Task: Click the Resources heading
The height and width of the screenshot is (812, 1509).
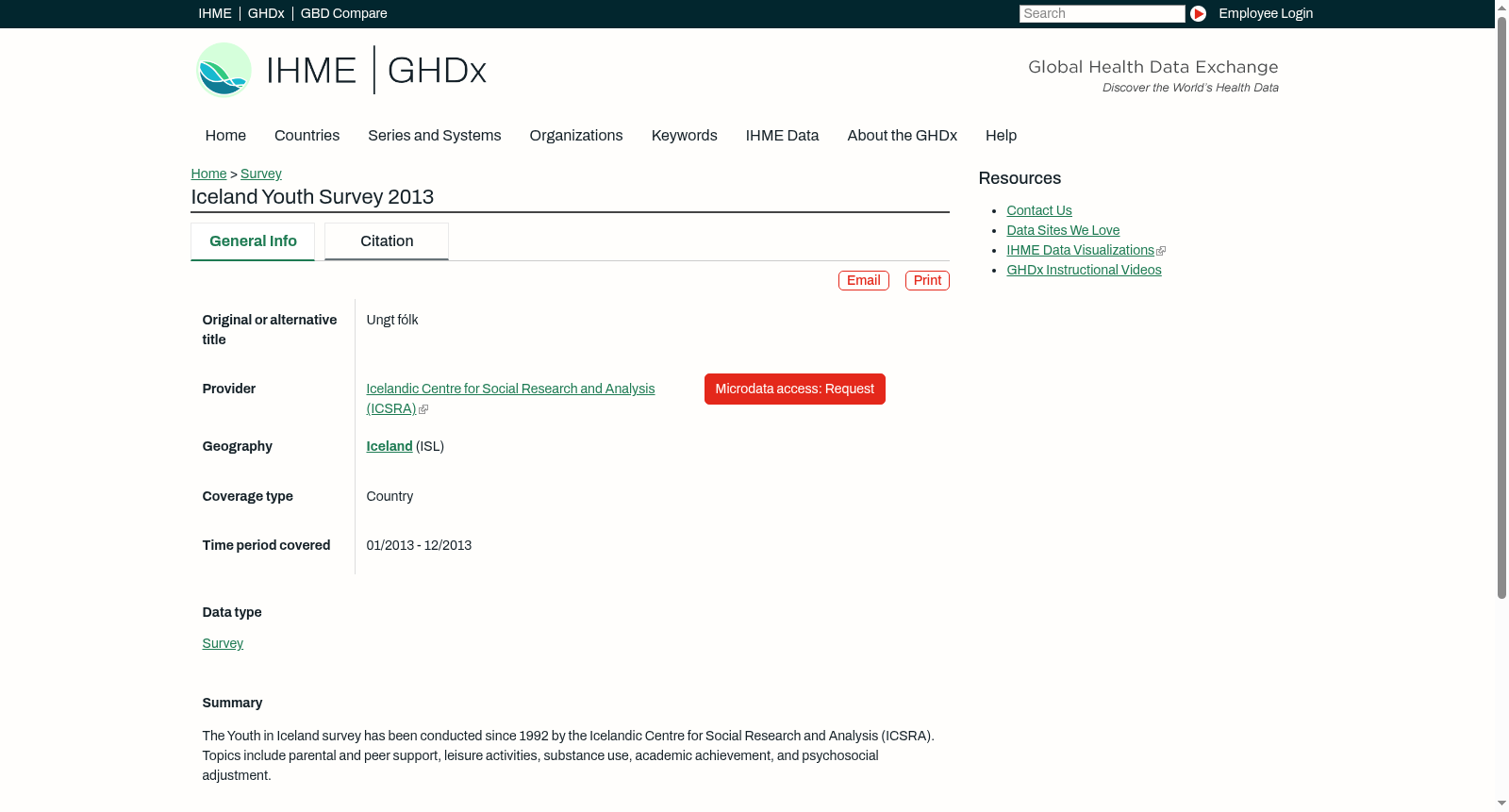Action: pyautogui.click(x=1020, y=178)
